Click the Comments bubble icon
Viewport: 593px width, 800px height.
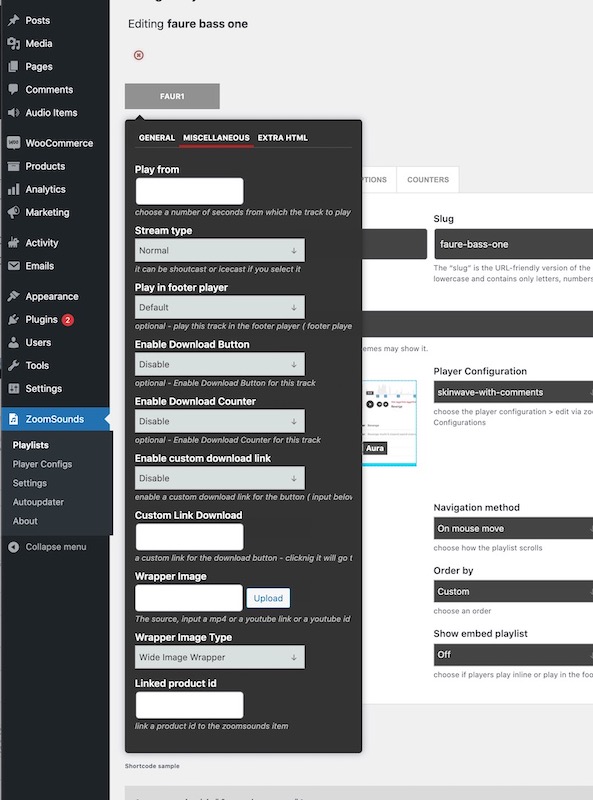tap(14, 89)
